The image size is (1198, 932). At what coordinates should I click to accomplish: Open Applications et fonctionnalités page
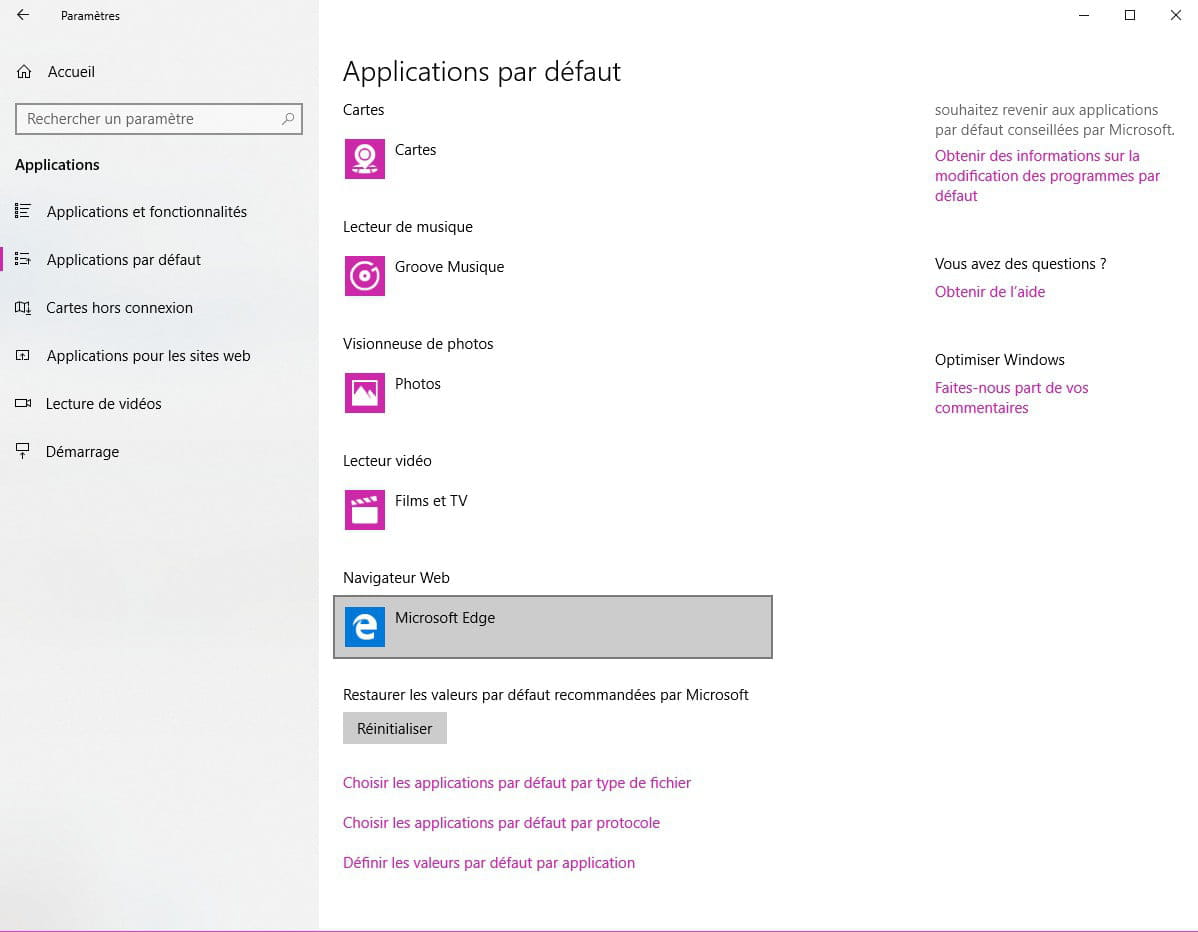point(147,212)
